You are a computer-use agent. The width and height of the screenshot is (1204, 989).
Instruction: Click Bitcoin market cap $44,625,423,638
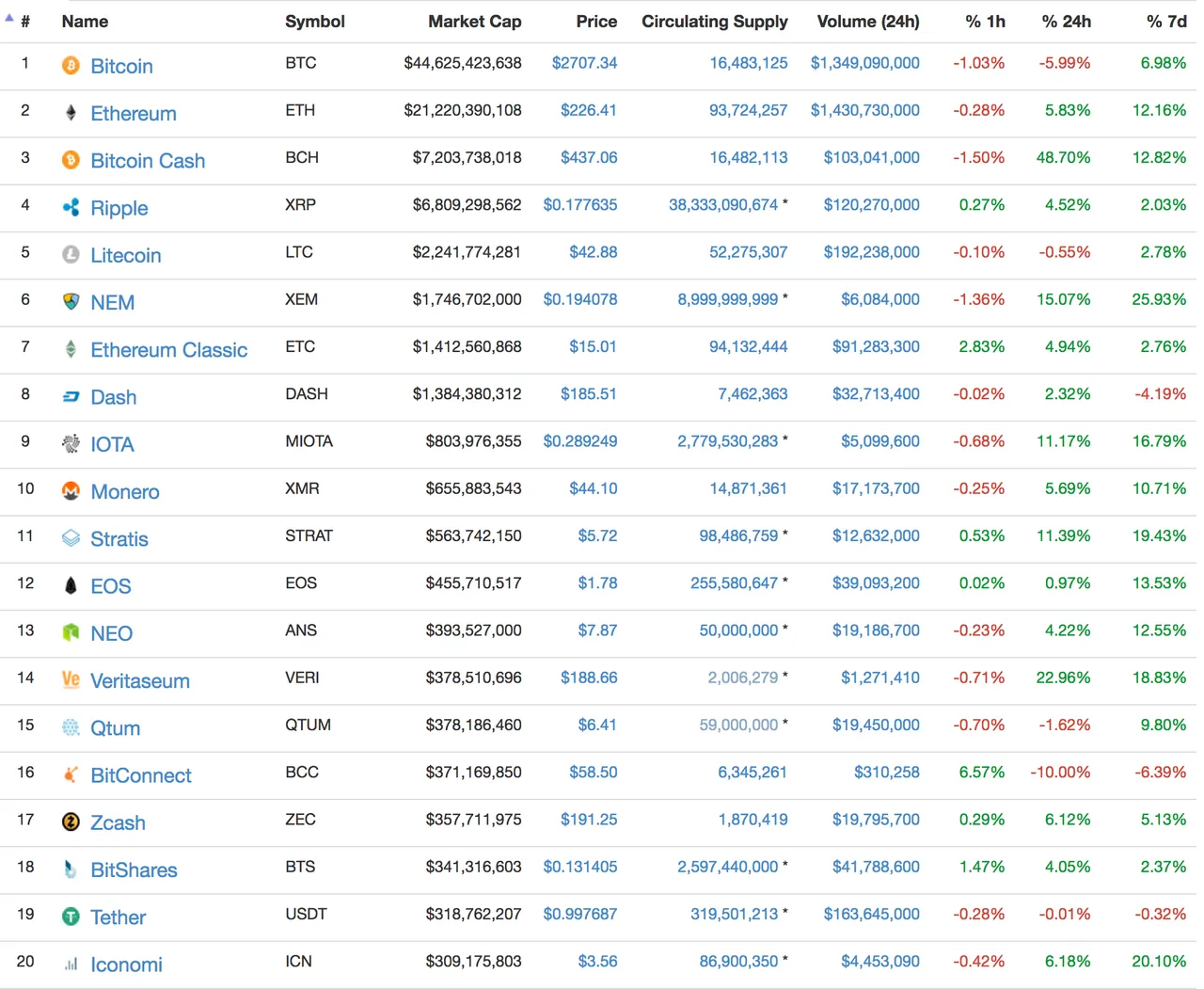463,63
